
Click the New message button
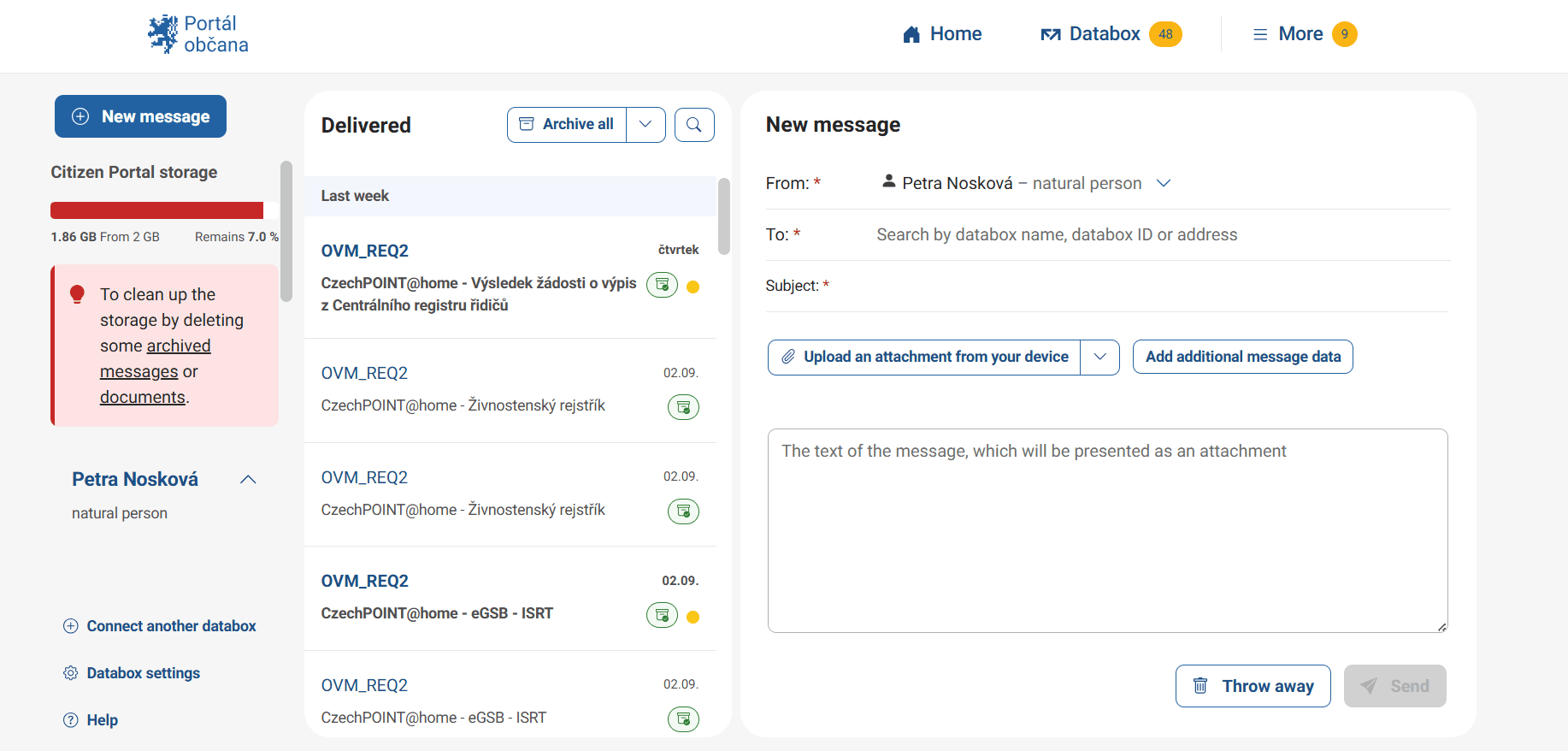pyautogui.click(x=141, y=116)
